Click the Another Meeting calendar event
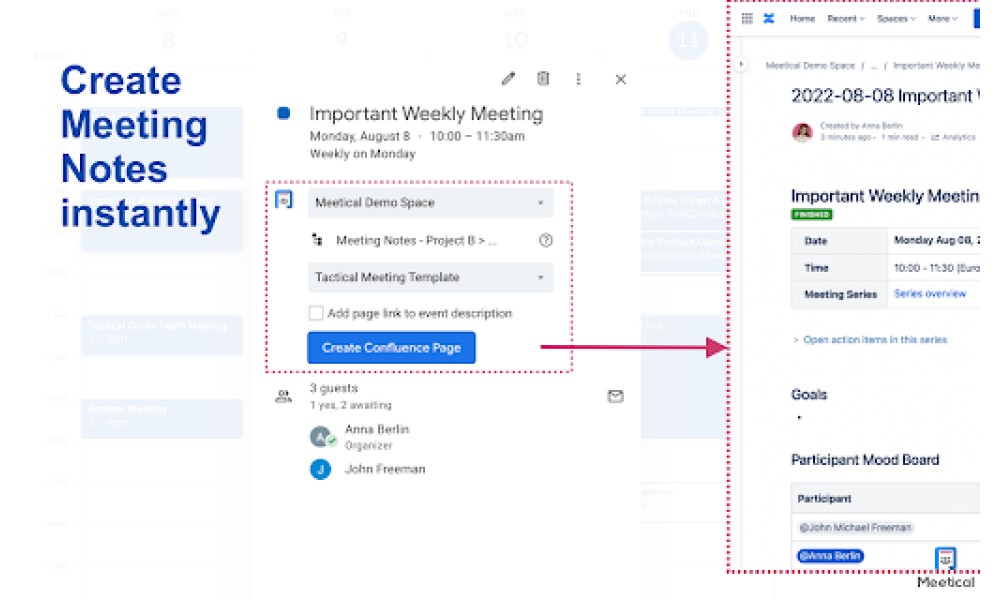This screenshot has height=600, width=1000. point(162,418)
